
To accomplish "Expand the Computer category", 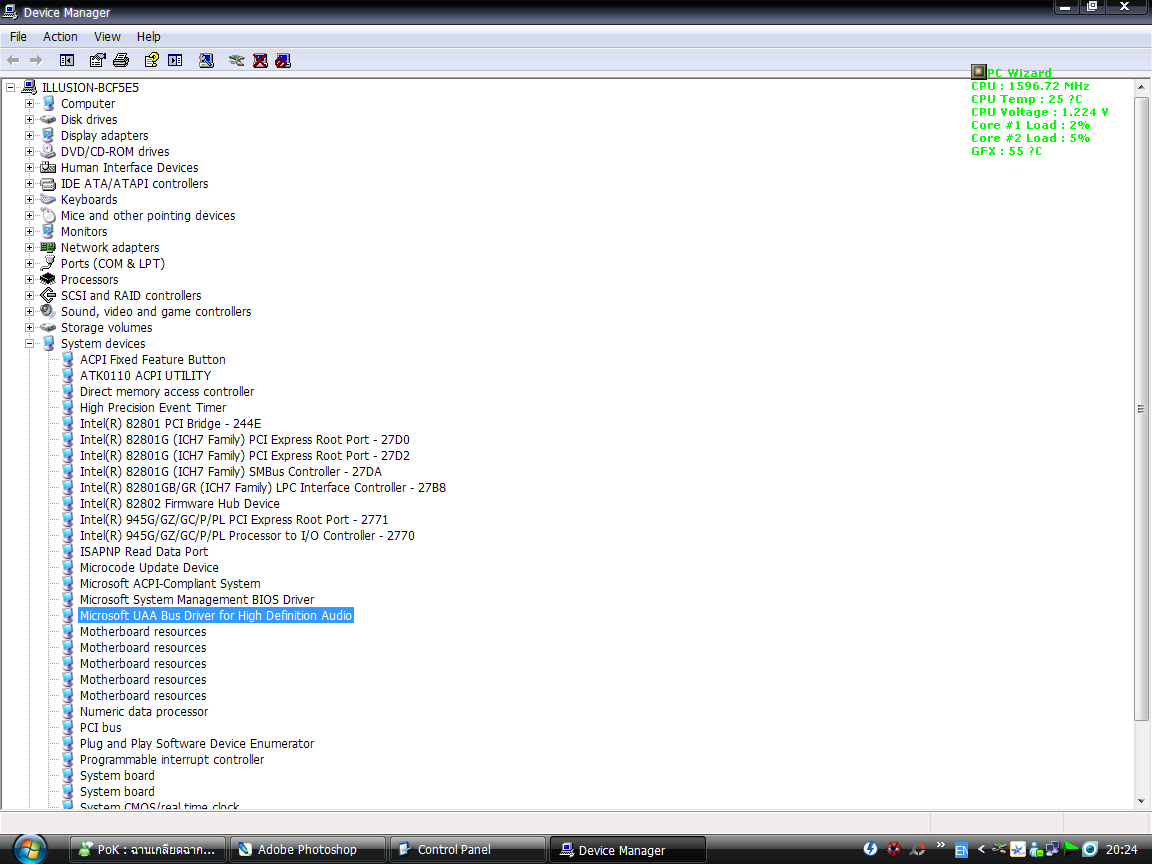I will click(x=30, y=104).
